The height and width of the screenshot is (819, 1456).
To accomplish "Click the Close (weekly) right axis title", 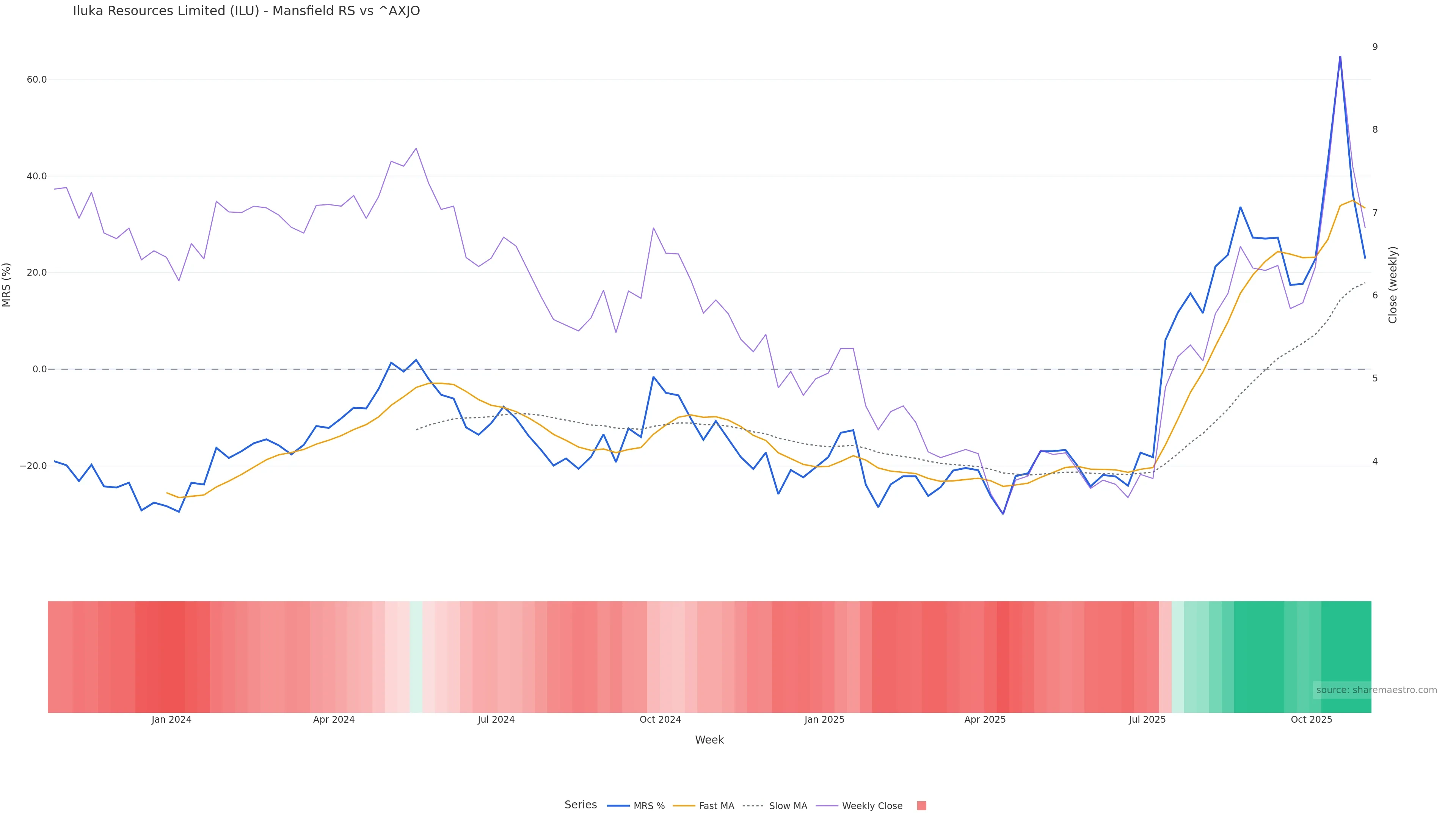I will click(x=1393, y=285).
